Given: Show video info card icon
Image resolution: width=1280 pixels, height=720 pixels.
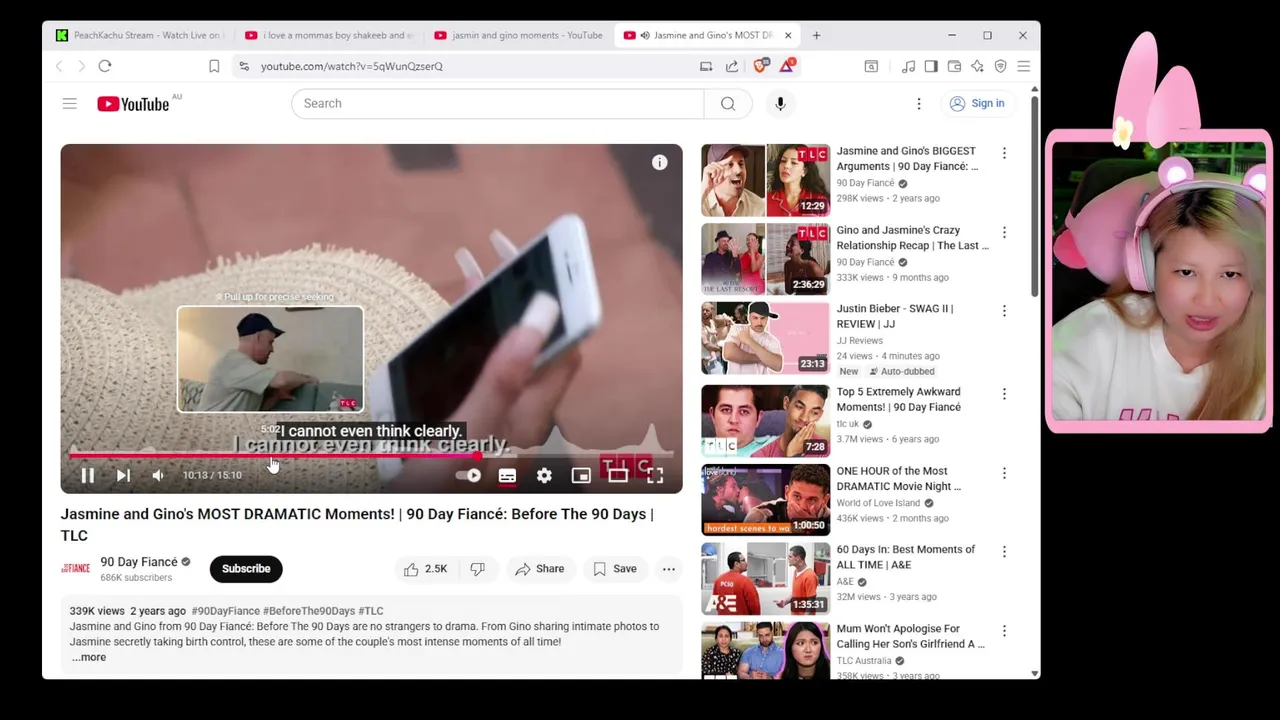Looking at the screenshot, I should tap(659, 163).
